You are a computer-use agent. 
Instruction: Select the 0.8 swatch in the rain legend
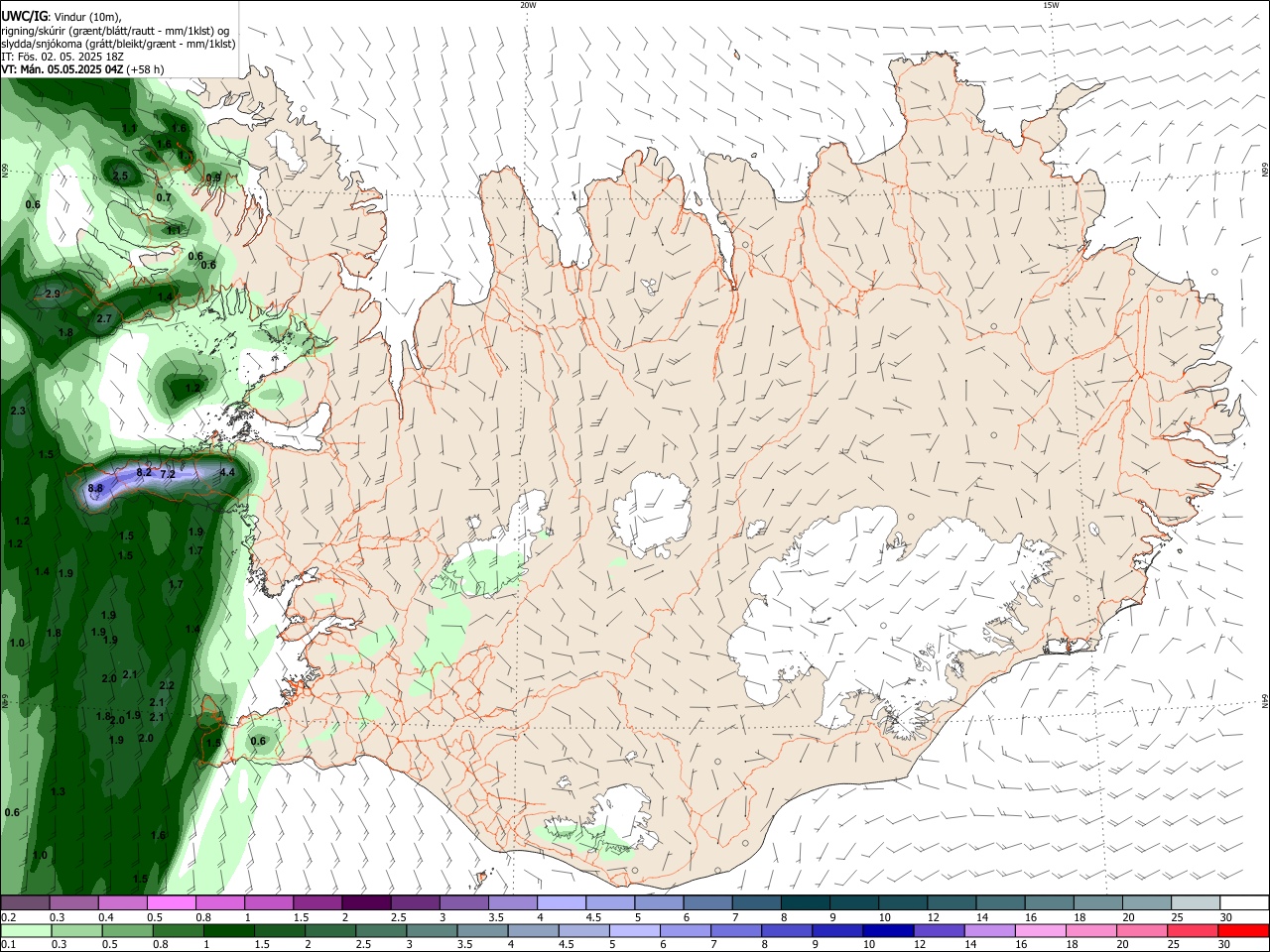[179, 930]
